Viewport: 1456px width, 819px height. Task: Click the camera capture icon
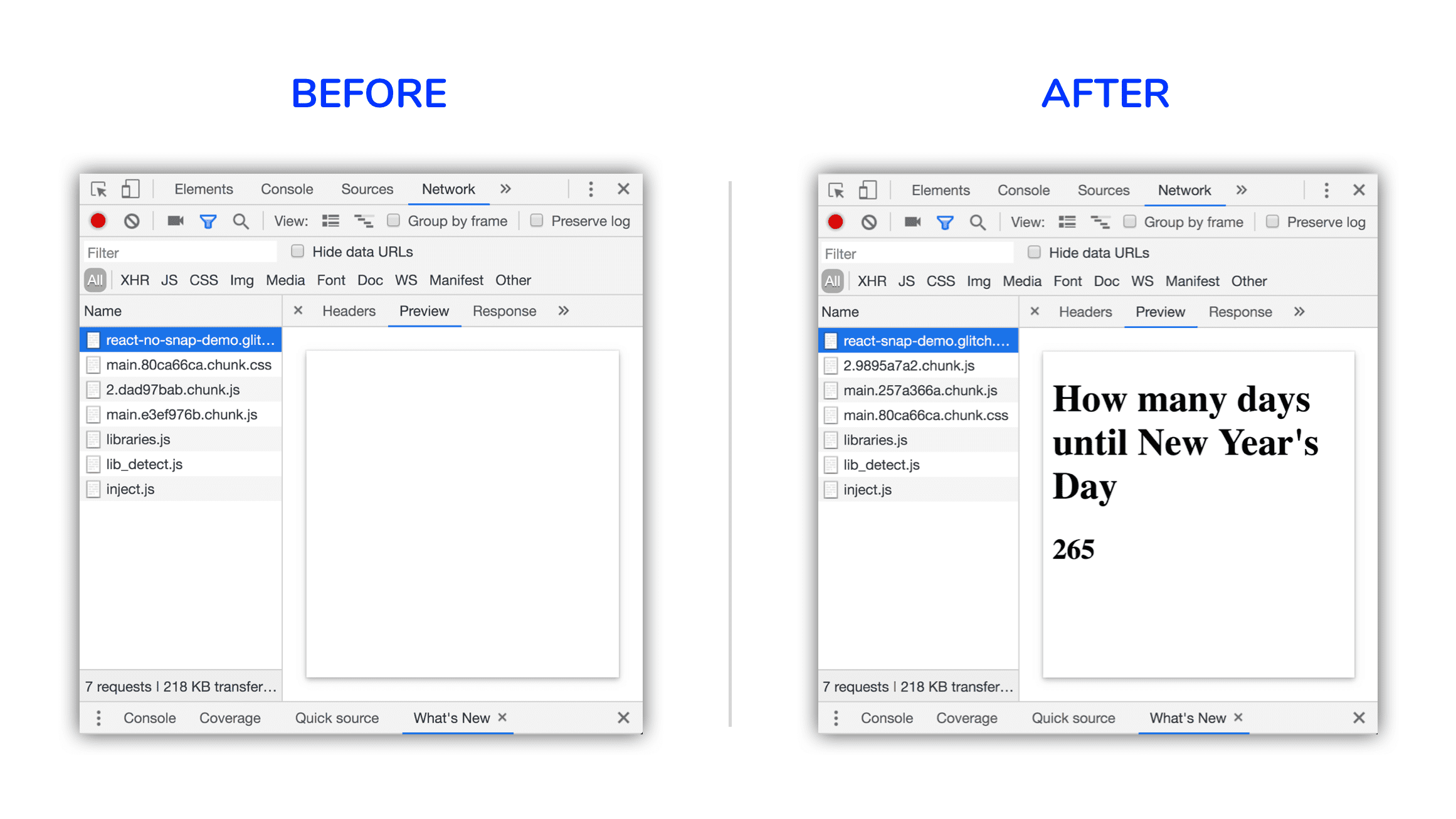coord(170,221)
